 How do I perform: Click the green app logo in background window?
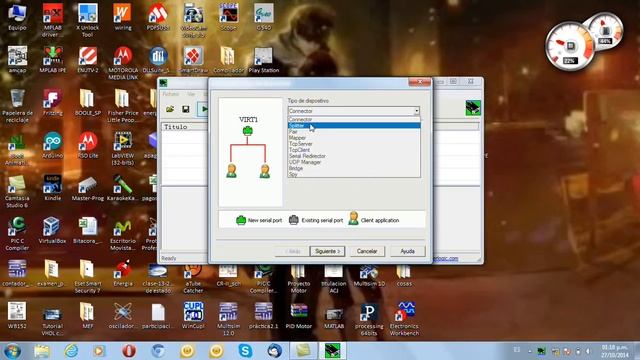tap(473, 108)
